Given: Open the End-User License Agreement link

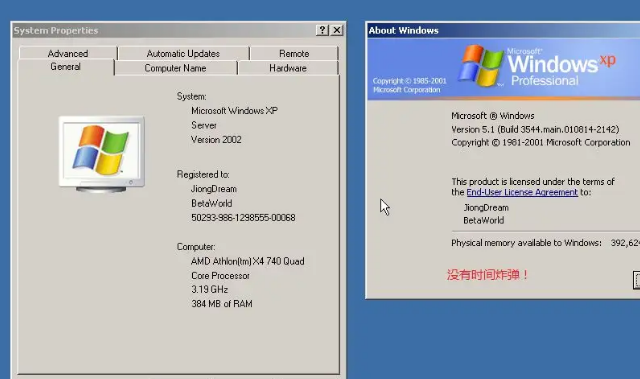Looking at the screenshot, I should 522,192.
